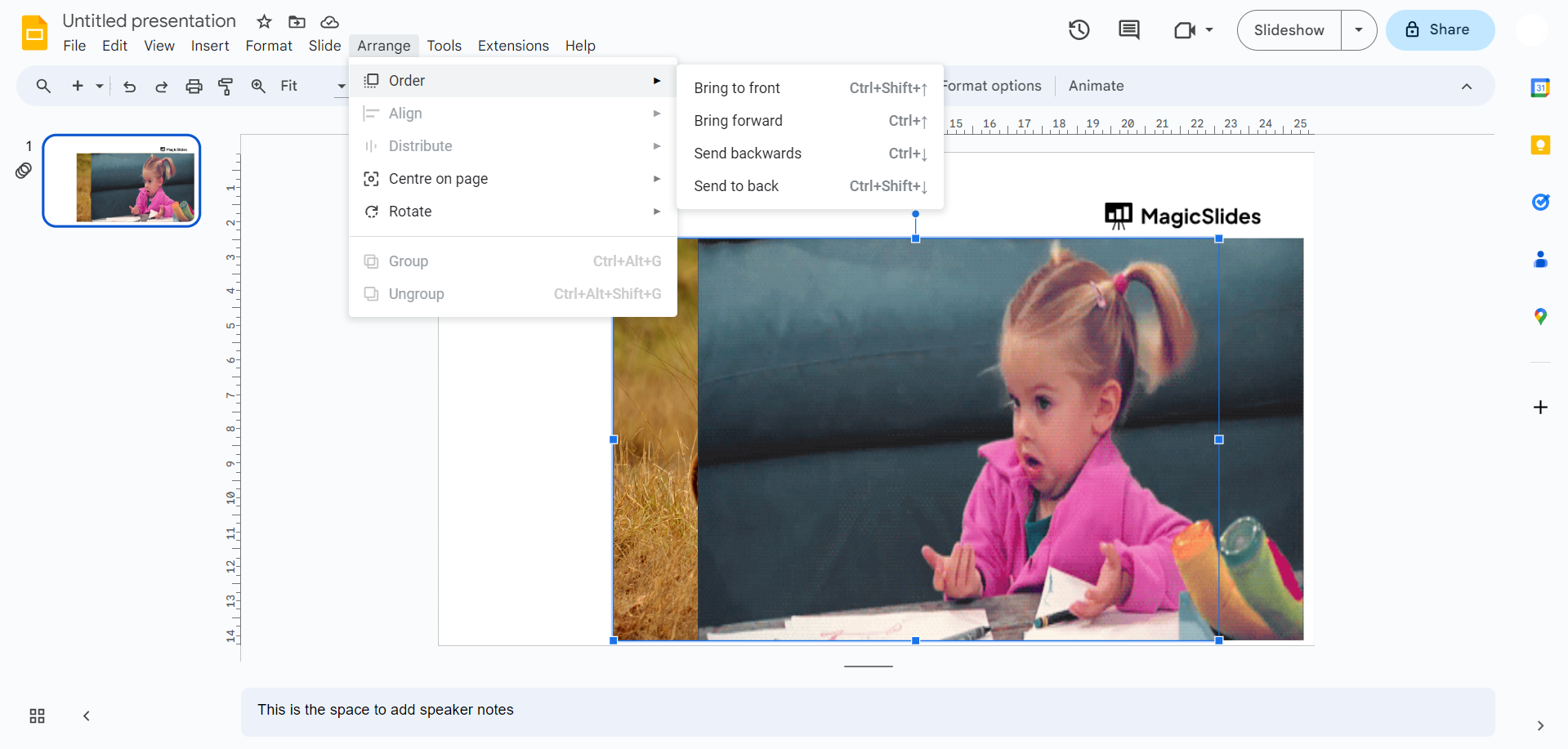This screenshot has width=1568, height=749.
Task: Open the Google Slides home logo
Action: click(x=34, y=33)
